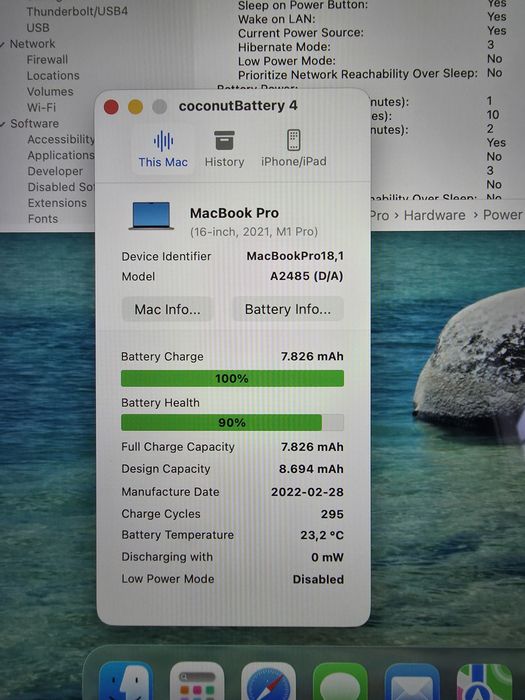The width and height of the screenshot is (525, 700).
Task: Click the Model value A2485 (D/A)
Action: coord(307,276)
